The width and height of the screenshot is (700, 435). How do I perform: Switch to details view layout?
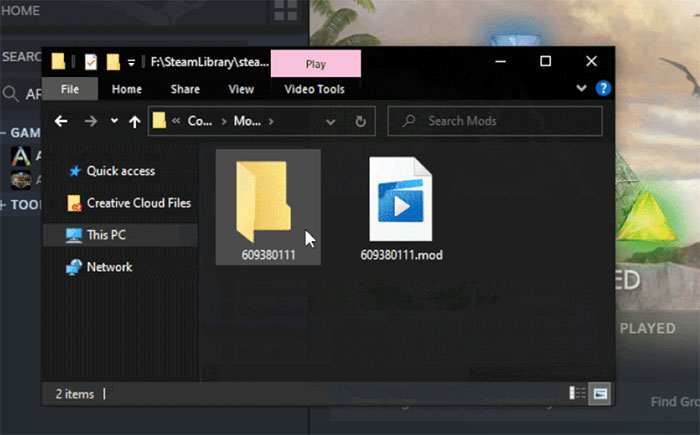[577, 393]
